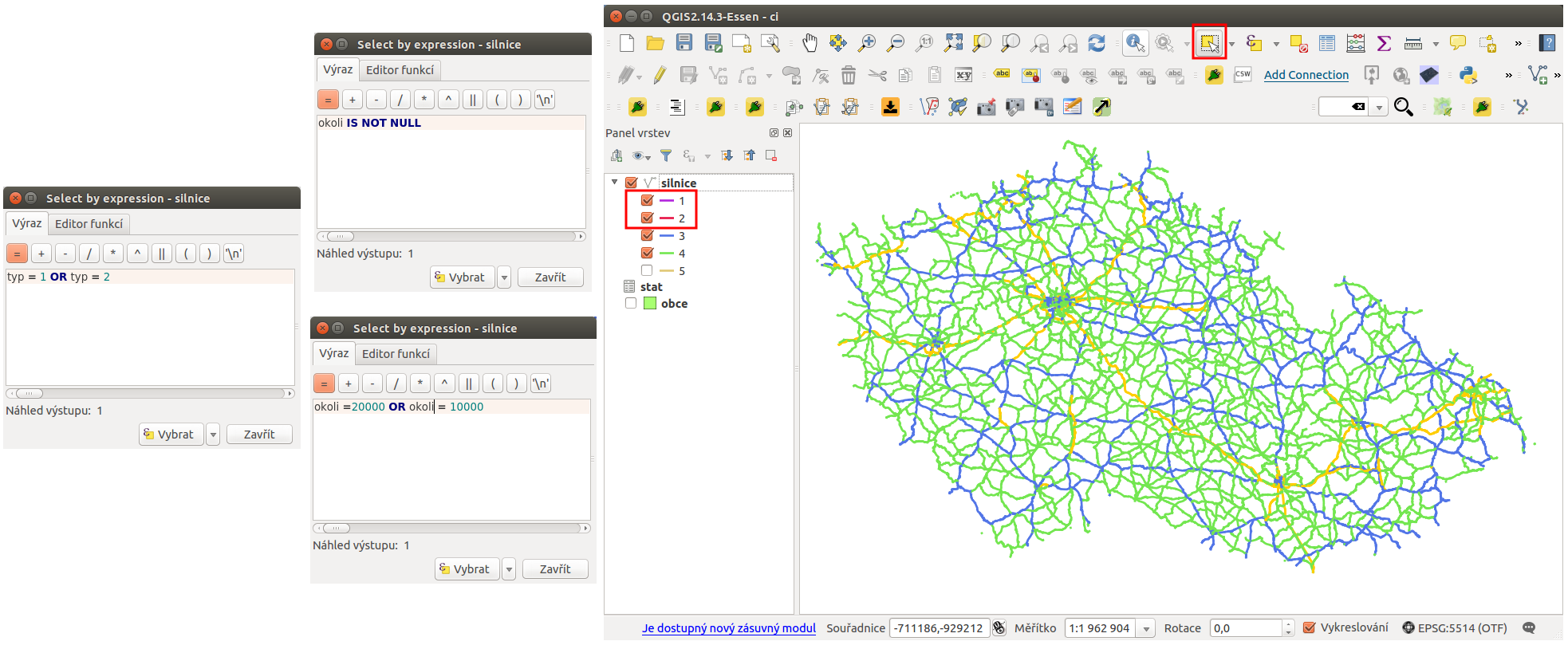This screenshot has height=649, width=1568.
Task: Open the Vybrat dropdown in 'typ = 1 OR typ = 2' dialog
Action: pyautogui.click(x=213, y=435)
